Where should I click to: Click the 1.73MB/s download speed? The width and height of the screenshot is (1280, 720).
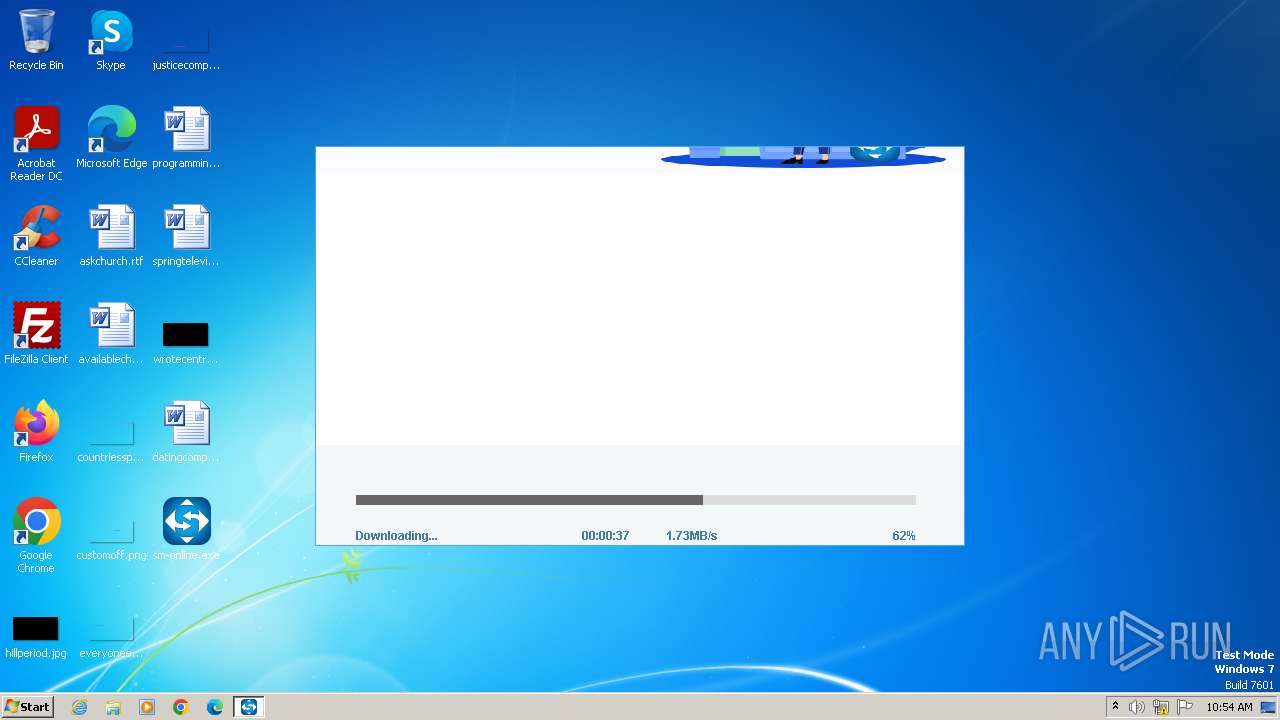pyautogui.click(x=691, y=536)
